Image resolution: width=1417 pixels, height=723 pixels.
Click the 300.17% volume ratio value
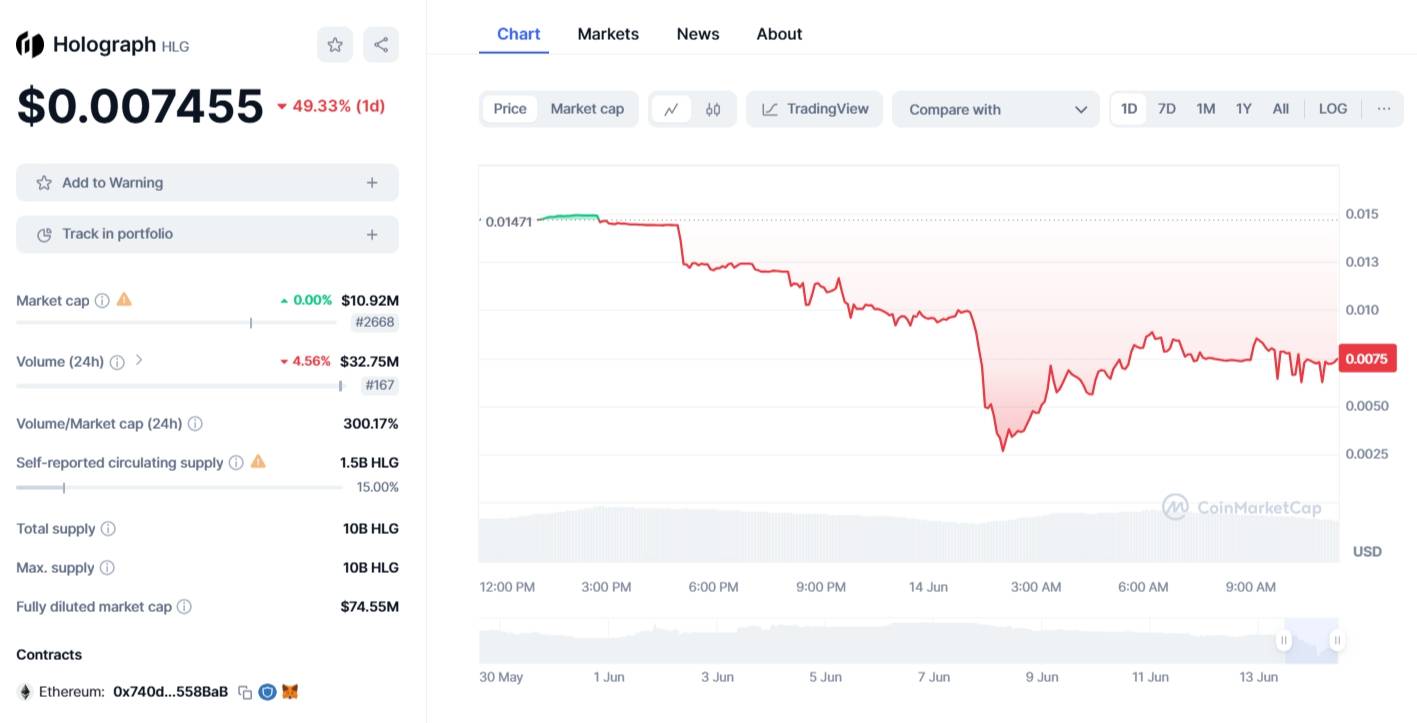click(371, 424)
